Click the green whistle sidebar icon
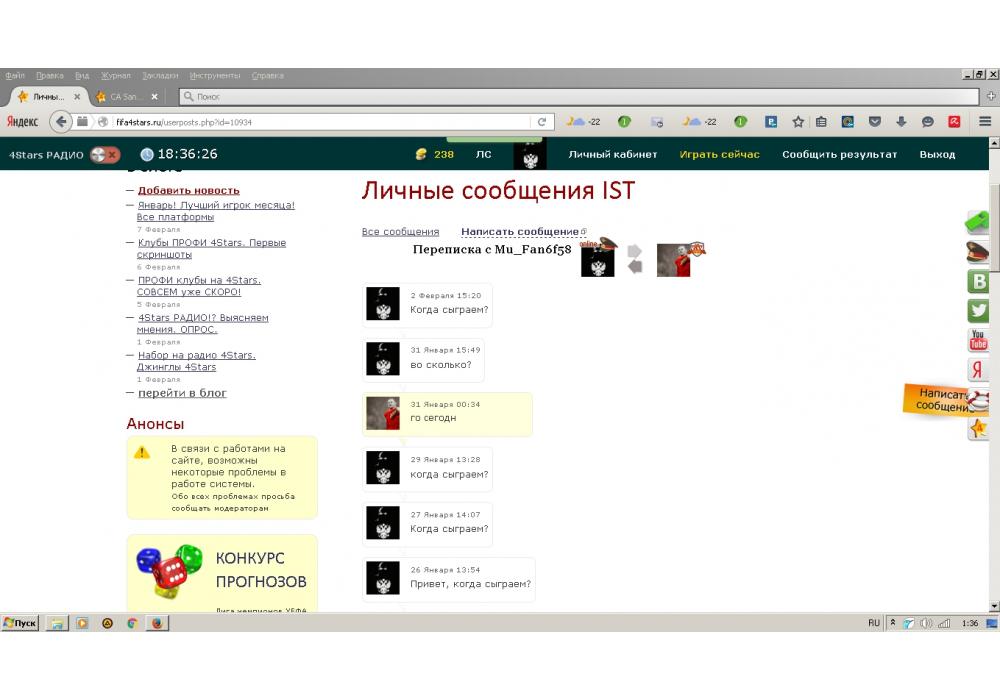Image resolution: width=1000 pixels, height=700 pixels. point(977,222)
